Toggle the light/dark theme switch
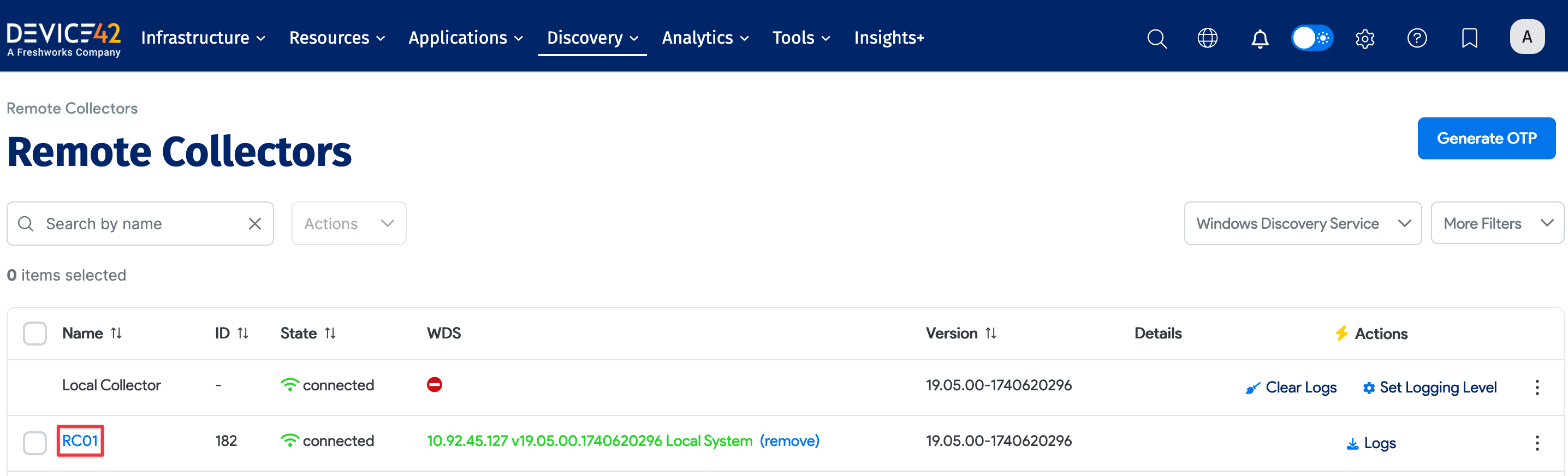 tap(1312, 38)
